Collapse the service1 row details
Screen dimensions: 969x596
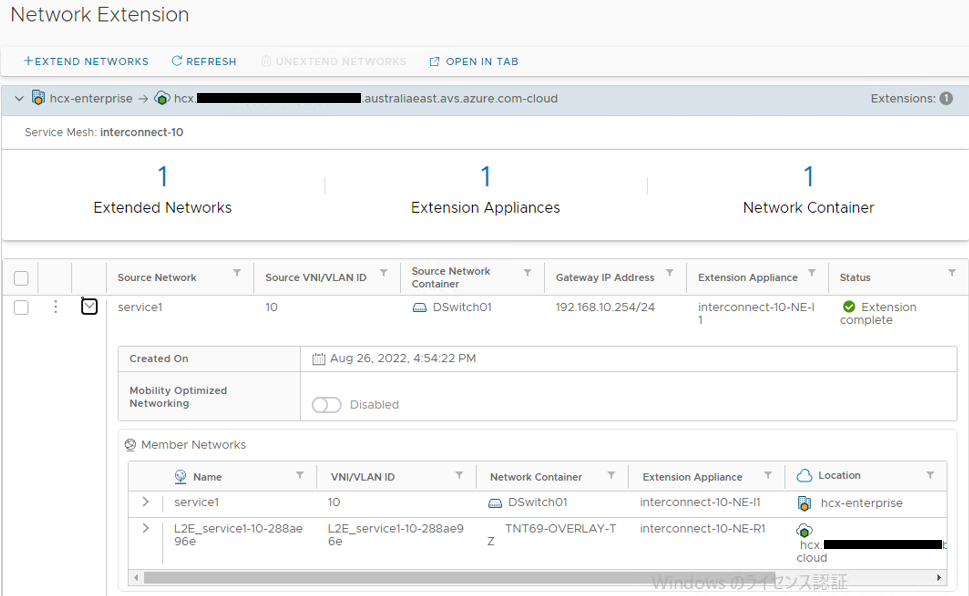click(x=89, y=306)
